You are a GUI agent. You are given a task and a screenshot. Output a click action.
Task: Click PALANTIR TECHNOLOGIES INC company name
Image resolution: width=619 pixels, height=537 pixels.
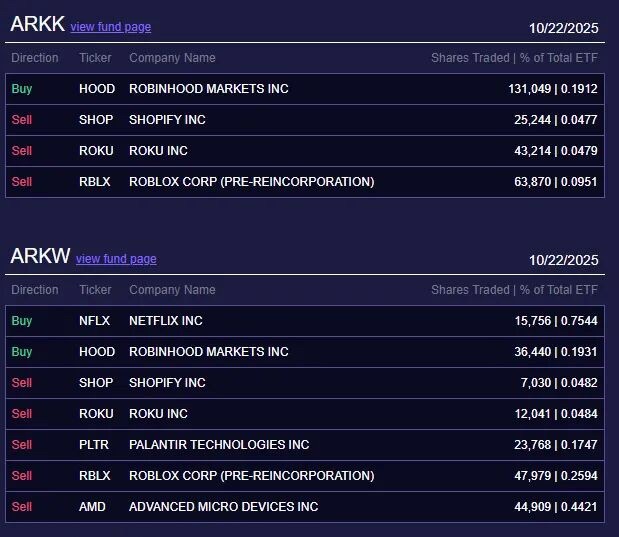(219, 445)
